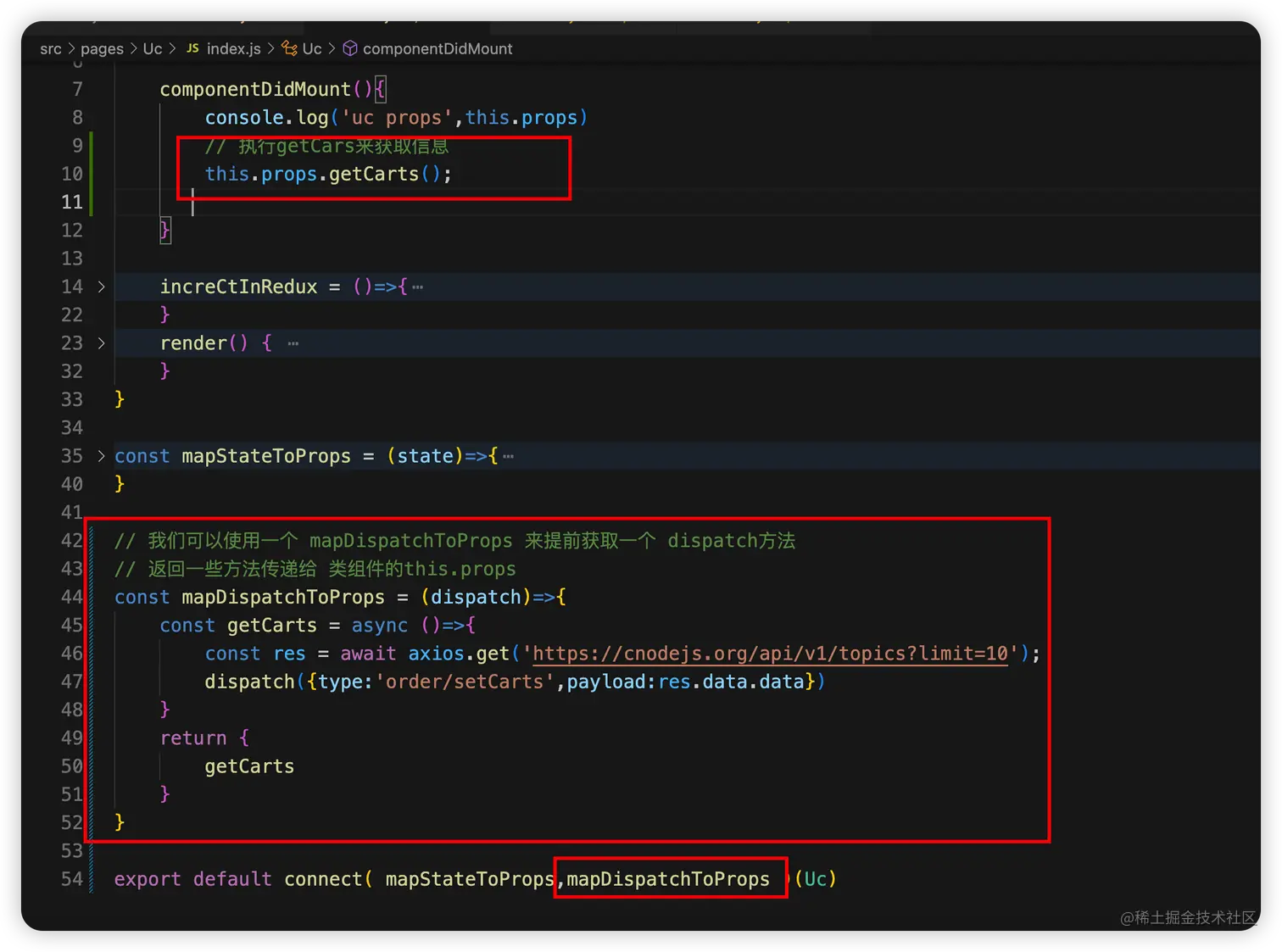Open the src breadcrumb segment

click(51, 48)
